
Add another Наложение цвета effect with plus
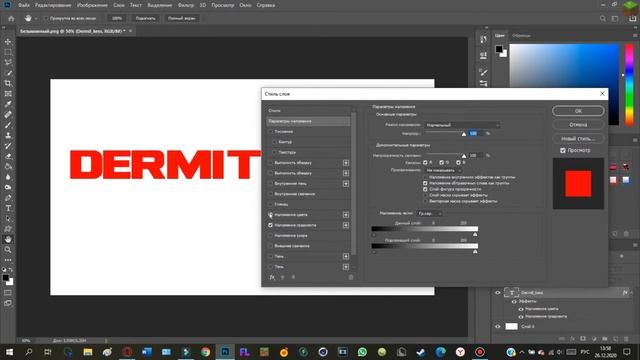click(x=346, y=215)
